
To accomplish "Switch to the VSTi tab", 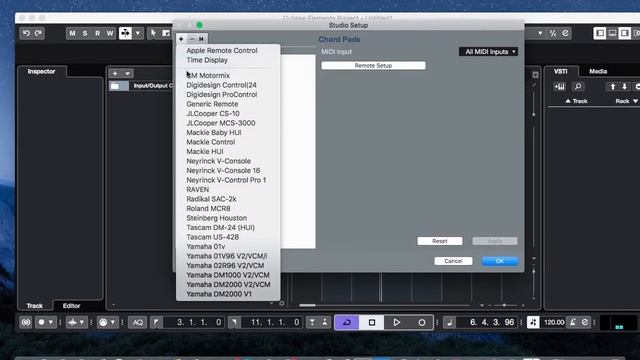I will pyautogui.click(x=560, y=71).
